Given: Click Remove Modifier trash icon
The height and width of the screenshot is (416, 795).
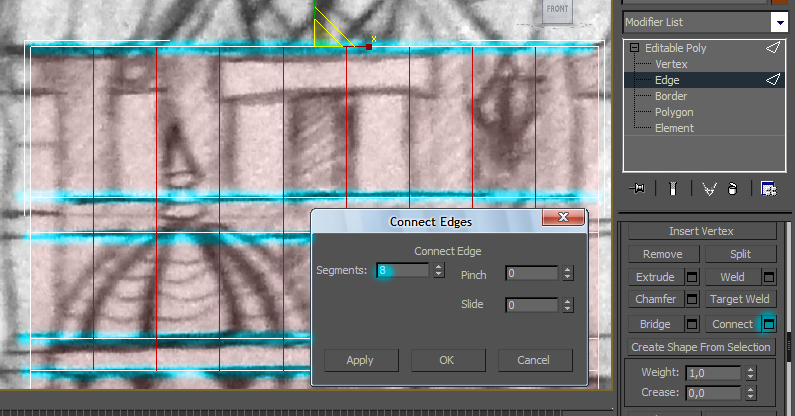Looking at the screenshot, I should pos(732,187).
